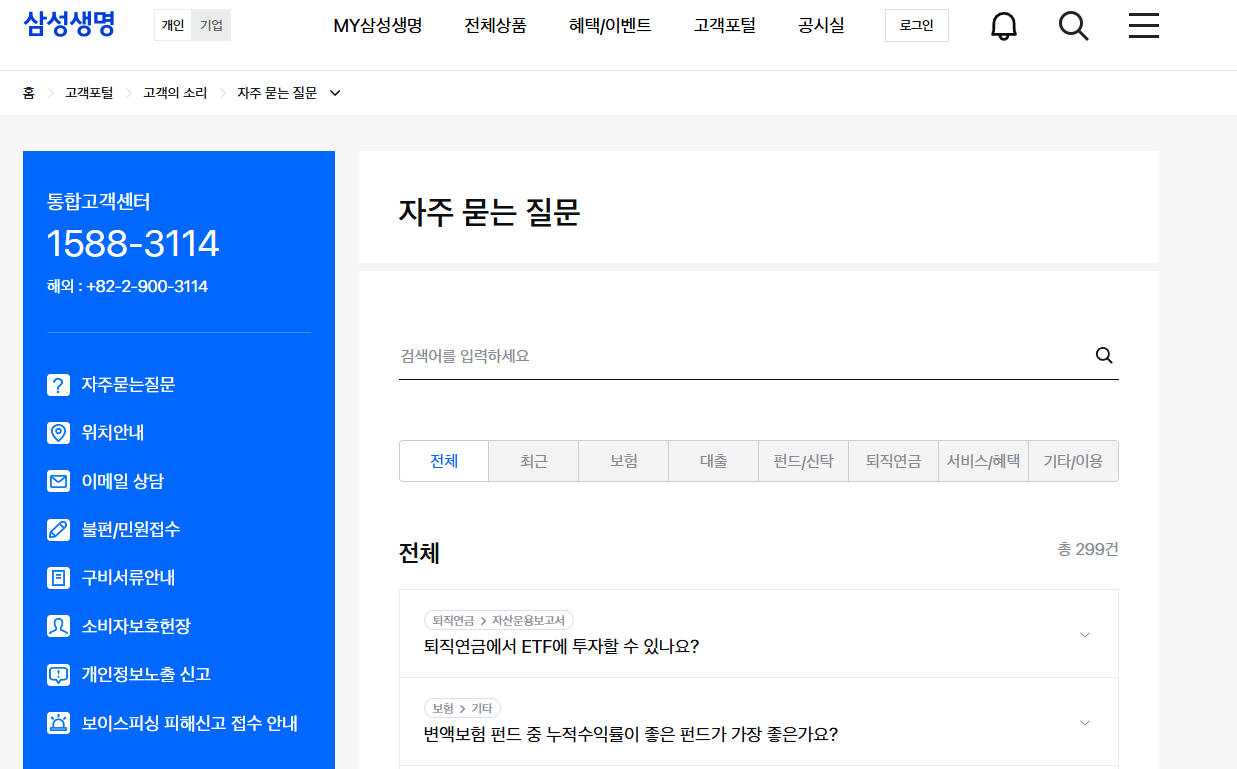Image resolution: width=1237 pixels, height=769 pixels.
Task: Click the overseas number +82-2-900-3114
Action: click(x=147, y=287)
